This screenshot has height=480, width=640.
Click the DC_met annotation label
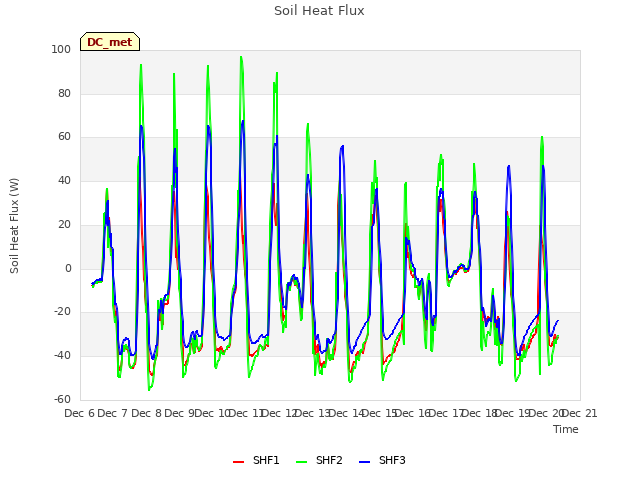pyautogui.click(x=110, y=42)
